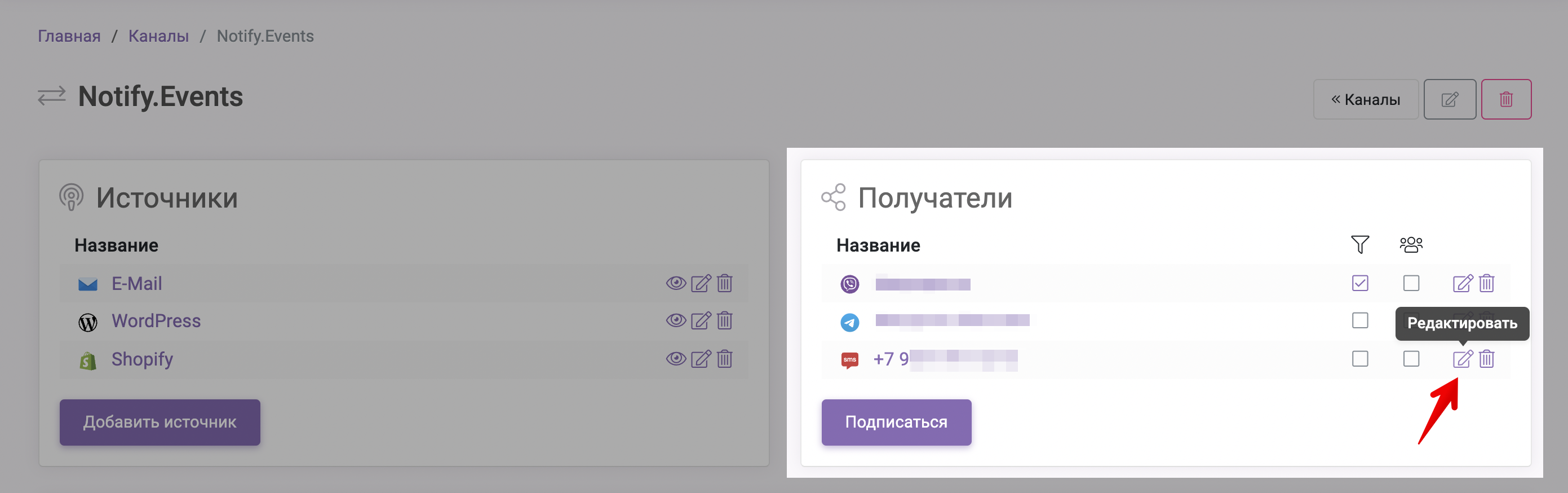1568x493 pixels.
Task: Delete the Viber recipient
Action: point(1486,283)
